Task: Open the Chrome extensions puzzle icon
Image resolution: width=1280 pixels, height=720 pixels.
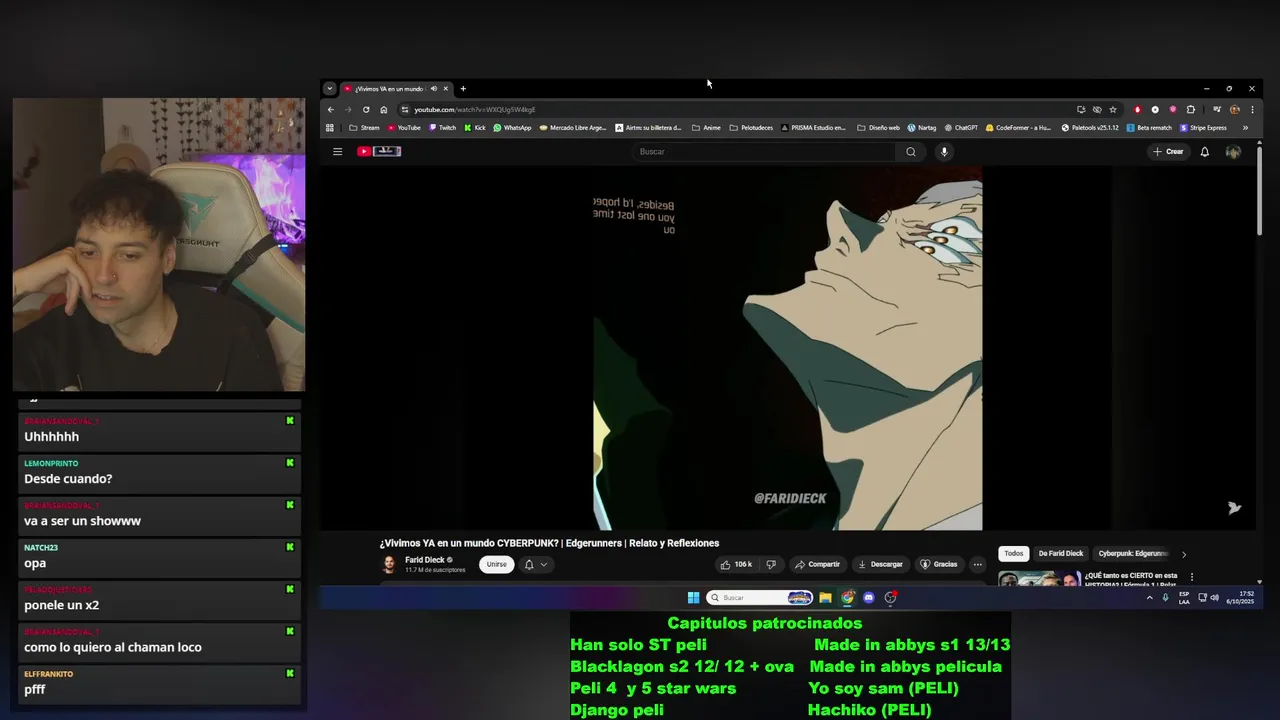Action: (1190, 109)
